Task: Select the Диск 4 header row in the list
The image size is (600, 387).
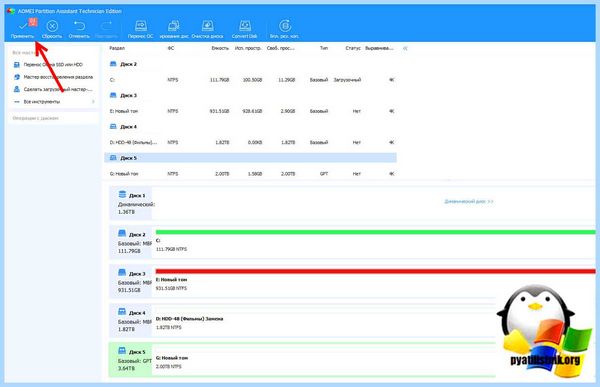Action: (x=250, y=127)
